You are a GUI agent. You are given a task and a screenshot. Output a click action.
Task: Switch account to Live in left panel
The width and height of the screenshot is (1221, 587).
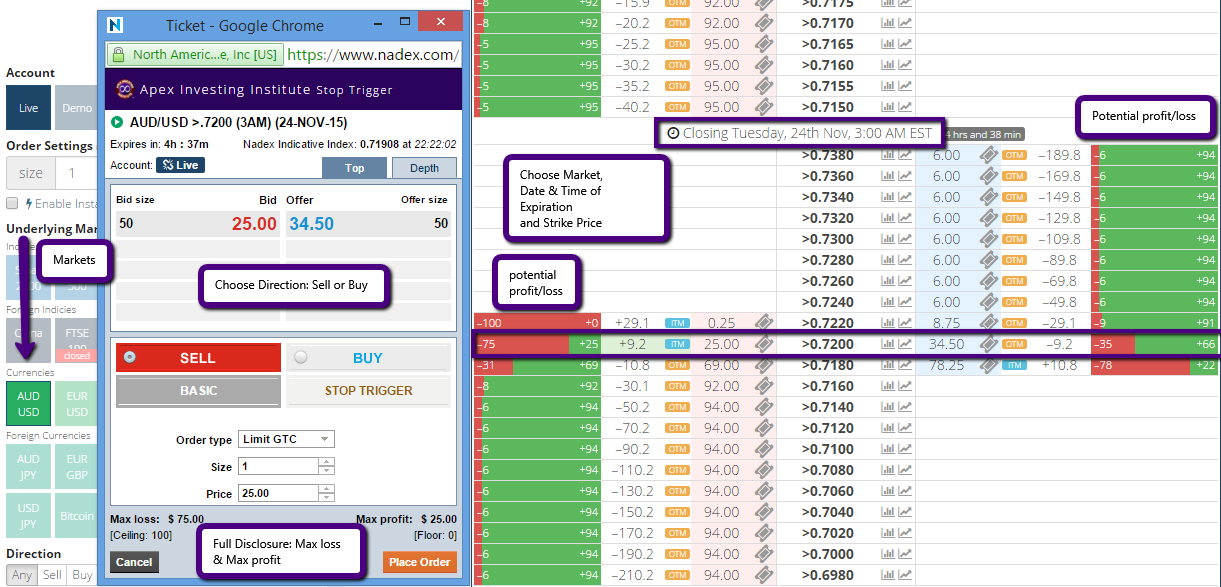(x=28, y=108)
